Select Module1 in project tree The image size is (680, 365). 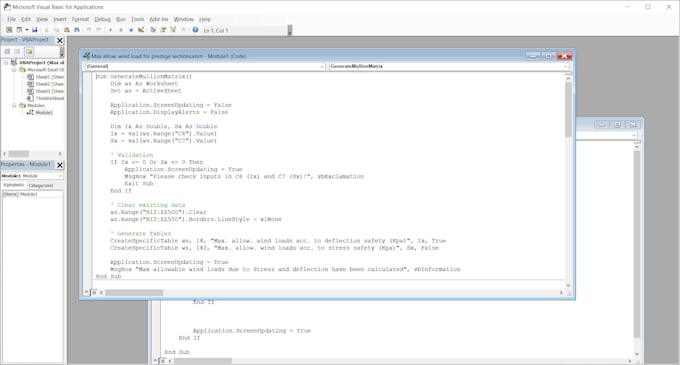pos(44,113)
